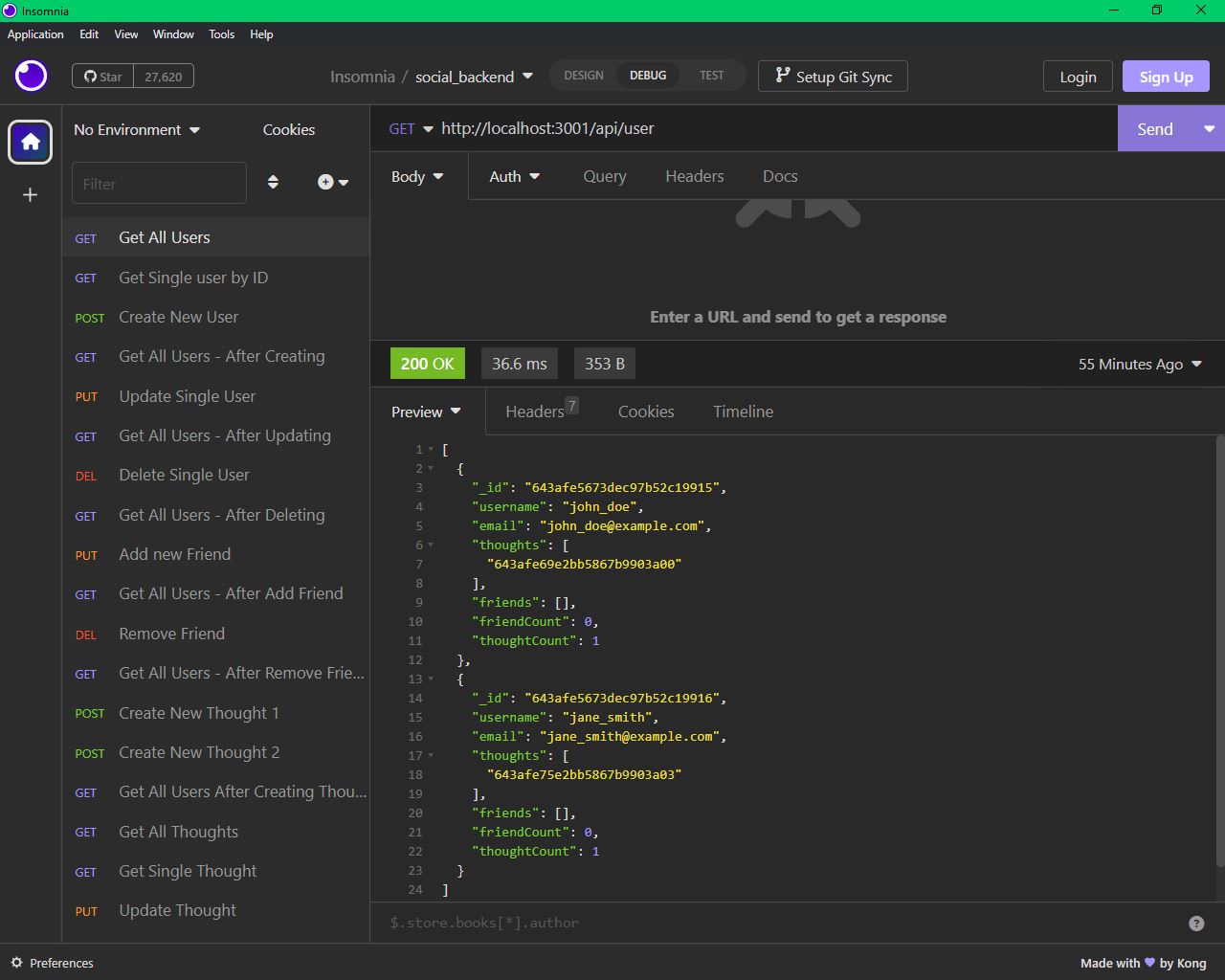The height and width of the screenshot is (980, 1225).
Task: Click the Setup Git Sync button
Action: pos(833,77)
